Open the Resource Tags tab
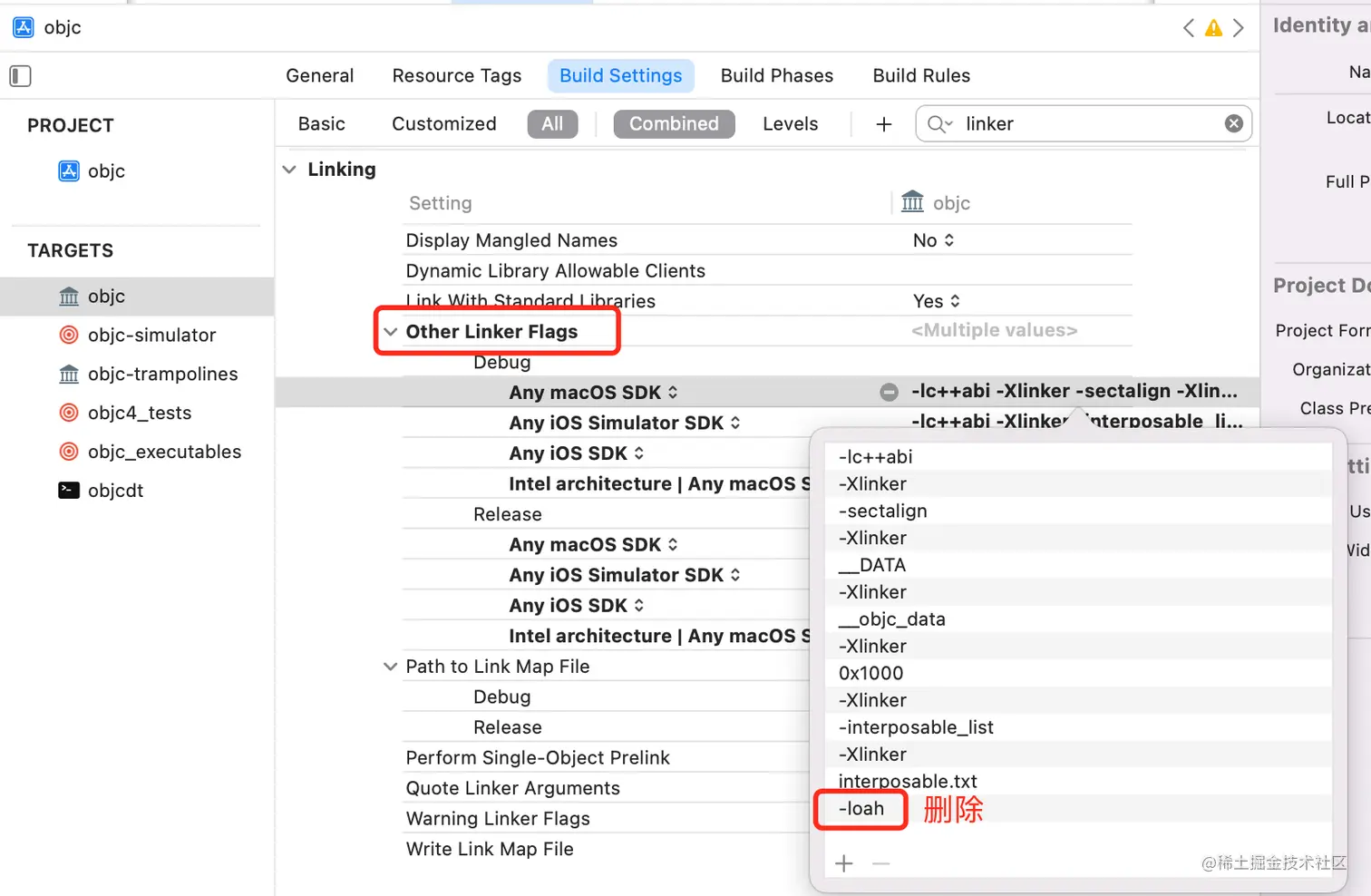 [x=457, y=76]
